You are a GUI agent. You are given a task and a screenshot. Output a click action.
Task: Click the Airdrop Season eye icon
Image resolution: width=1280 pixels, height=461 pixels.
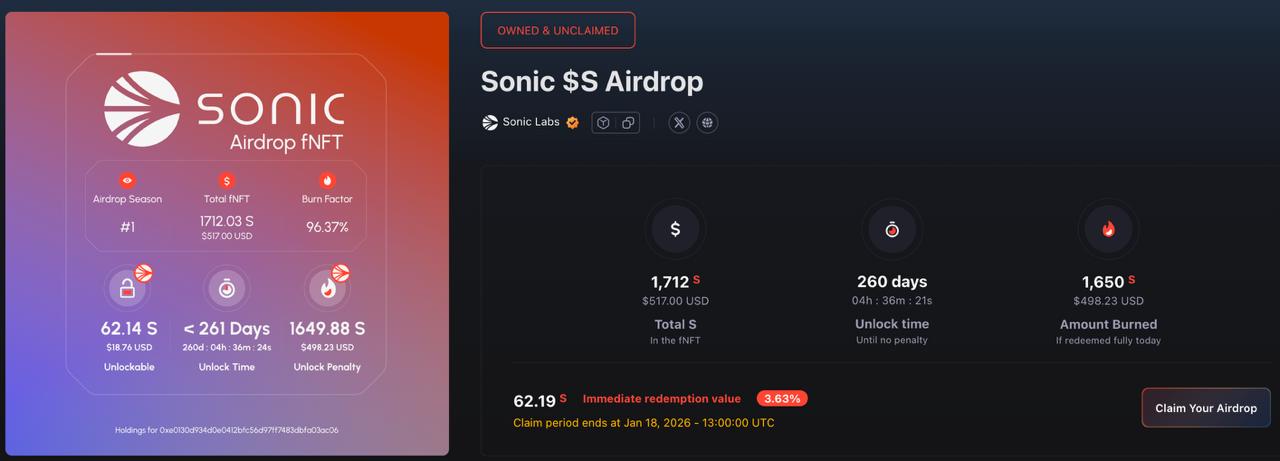(127, 181)
